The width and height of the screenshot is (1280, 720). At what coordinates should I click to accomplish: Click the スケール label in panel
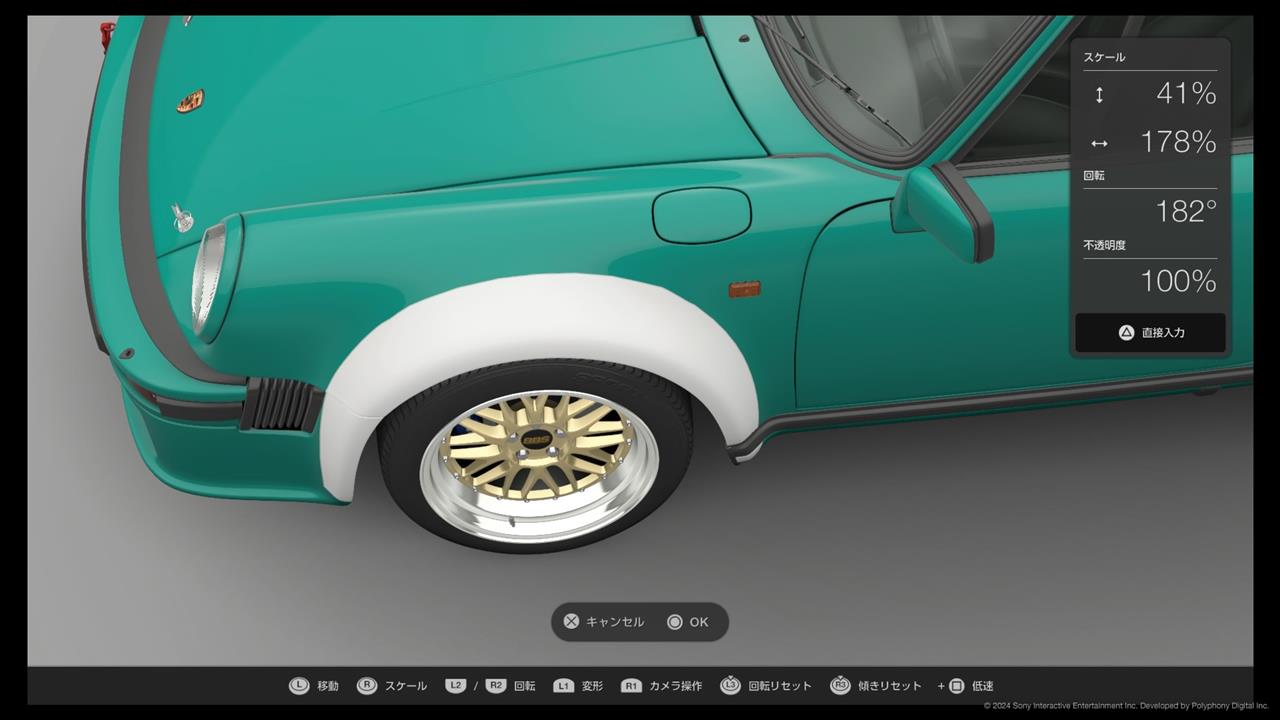[1104, 57]
